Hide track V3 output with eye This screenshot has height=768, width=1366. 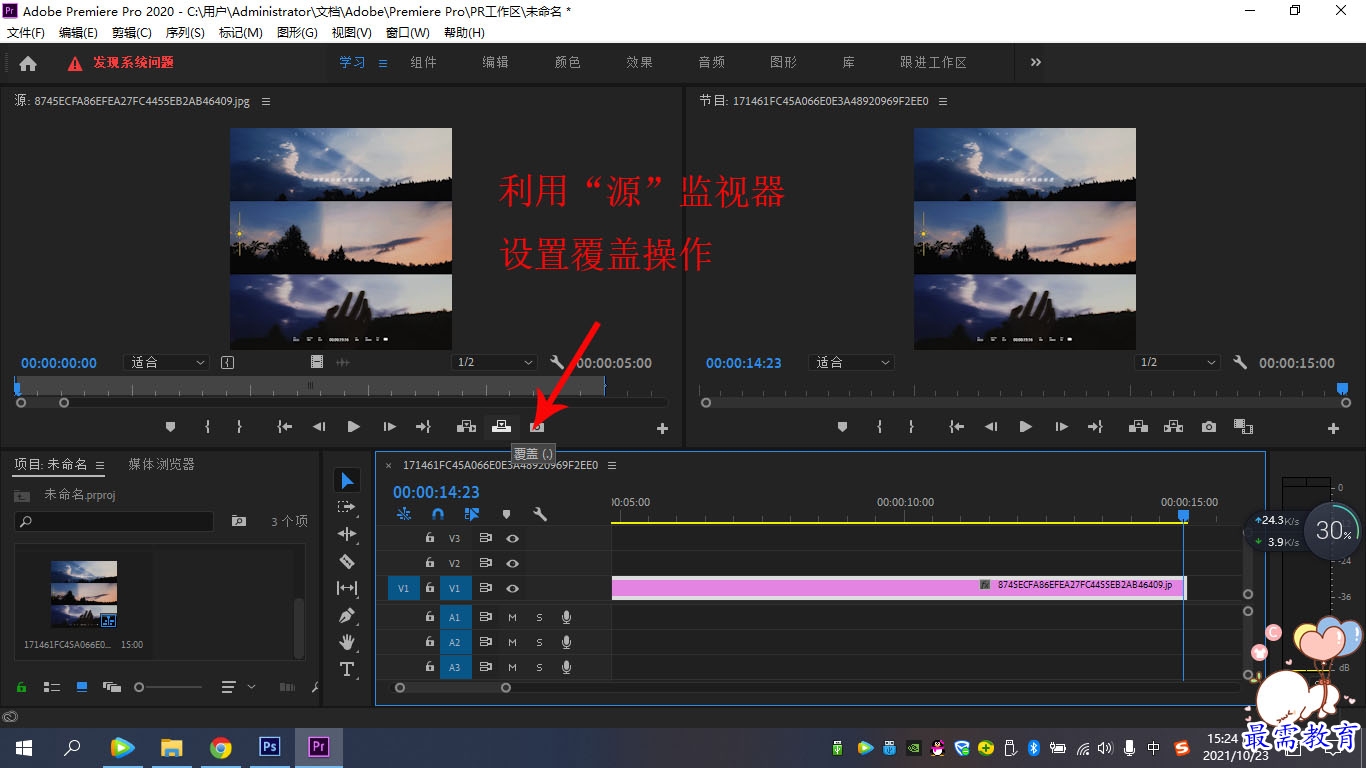coord(512,538)
